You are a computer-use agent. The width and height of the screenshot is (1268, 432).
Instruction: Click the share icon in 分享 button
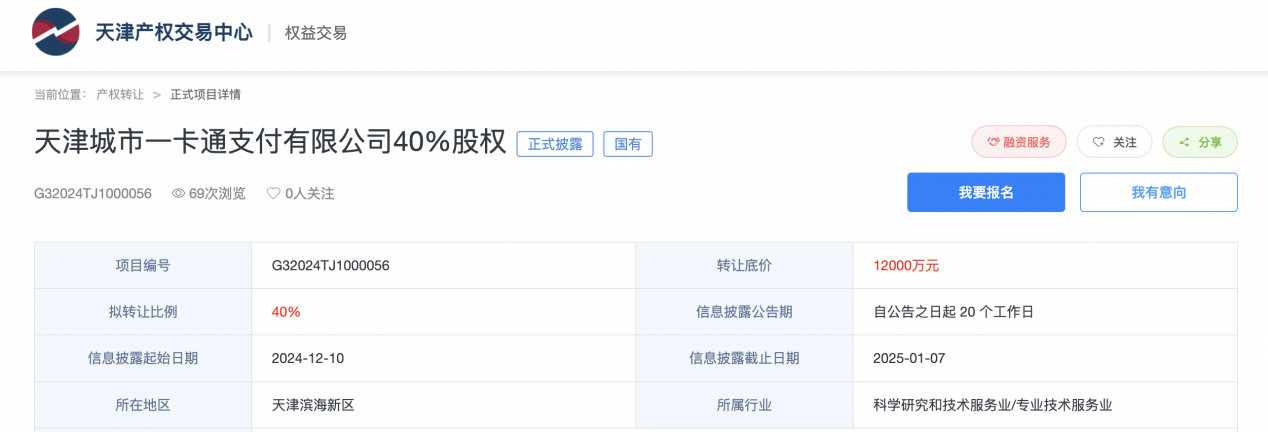click(x=1184, y=142)
